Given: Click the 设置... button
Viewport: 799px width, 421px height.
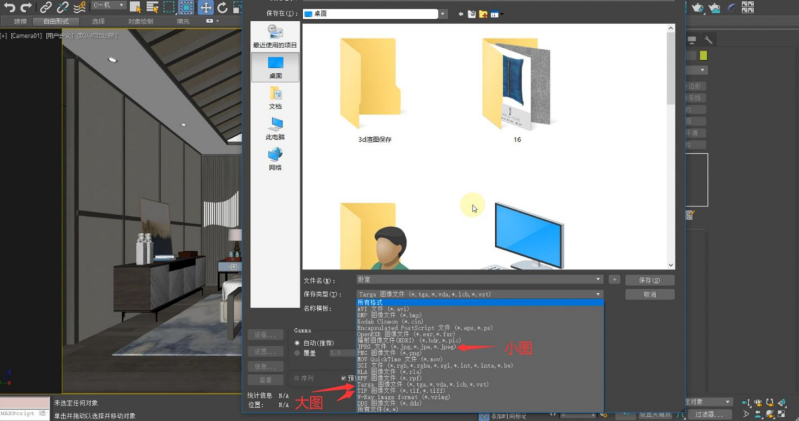Looking at the screenshot, I should [x=265, y=351].
